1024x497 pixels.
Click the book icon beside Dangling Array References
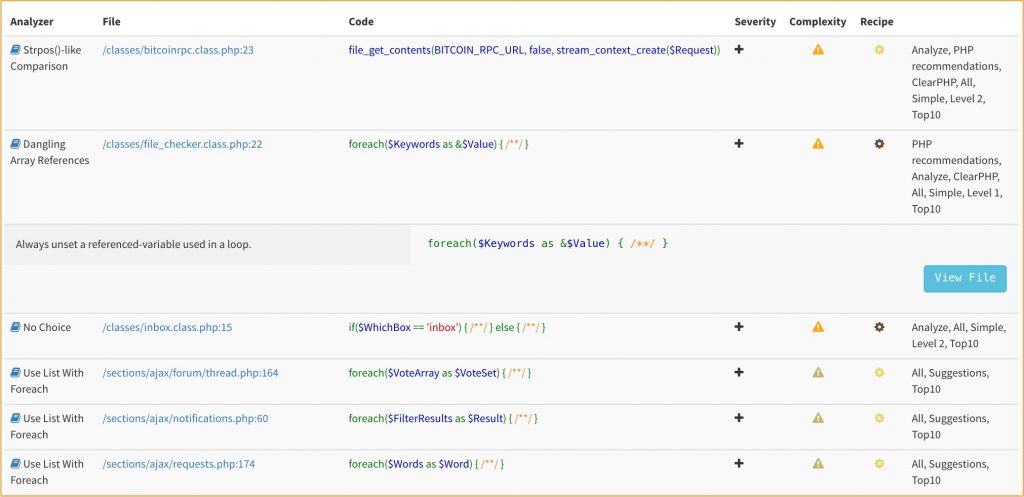16,144
